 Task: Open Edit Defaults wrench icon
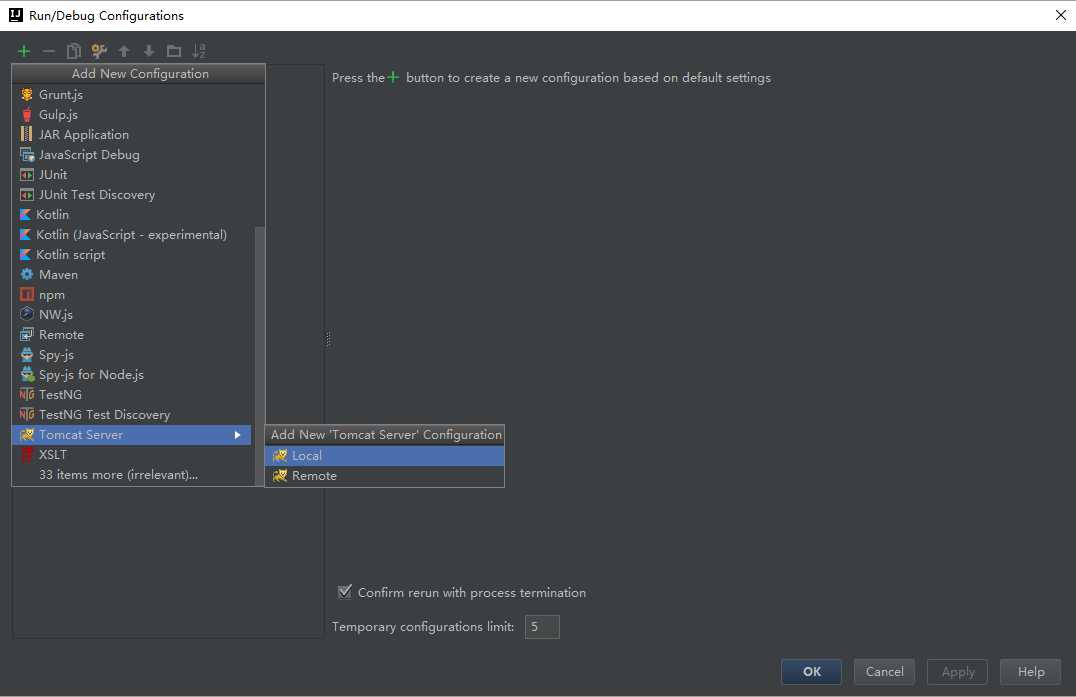click(99, 51)
